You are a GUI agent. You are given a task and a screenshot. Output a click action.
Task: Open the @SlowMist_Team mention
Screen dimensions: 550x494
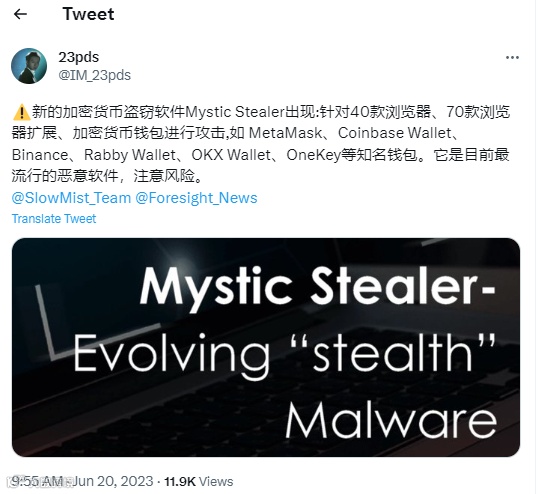click(71, 198)
